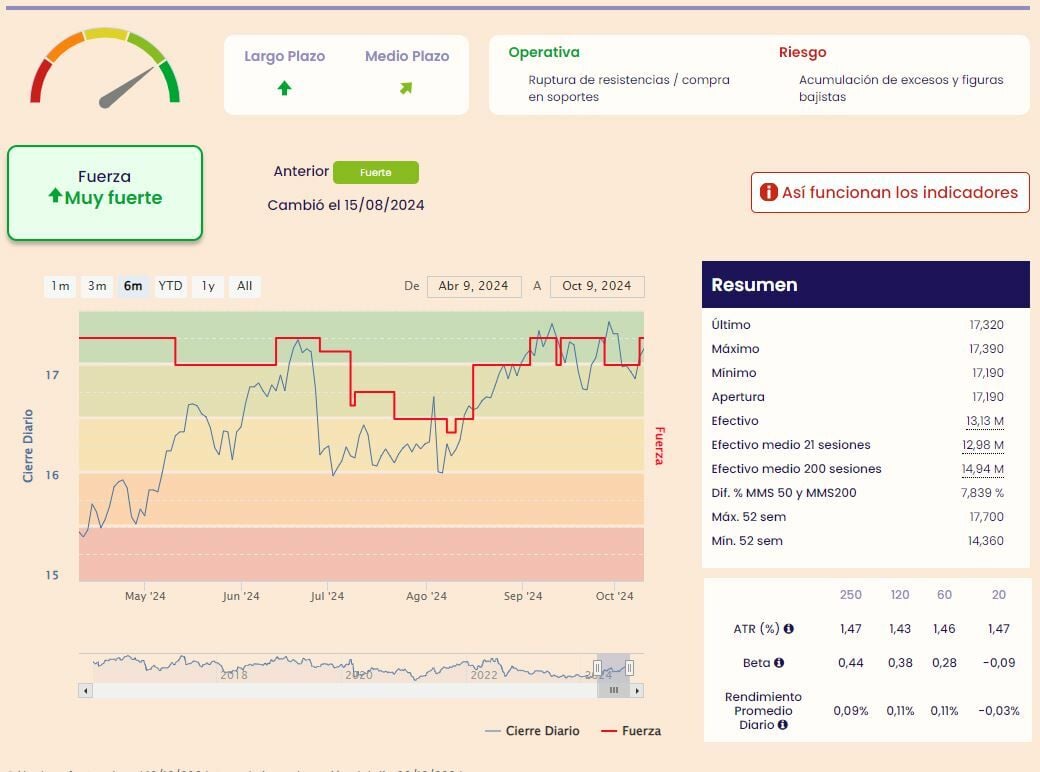The image size is (1040, 772).
Task: Click the Fuerza Muy fuerte card
Action: click(x=105, y=193)
